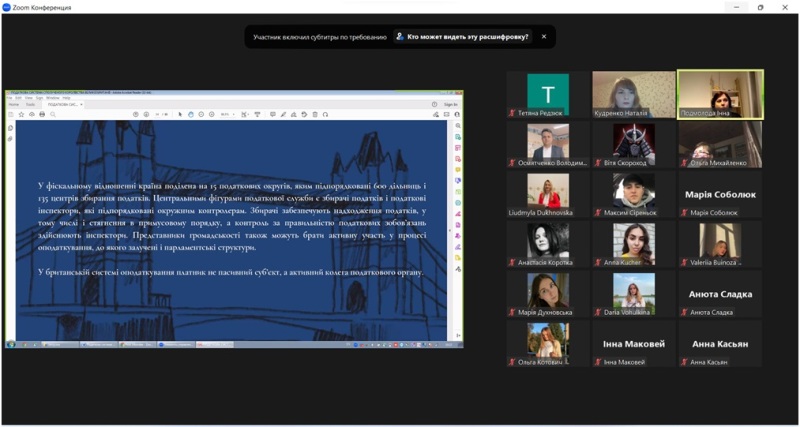Select Анюта Сладка name tile
Image resolution: width=800 pixels, height=427 pixels.
tap(720, 294)
